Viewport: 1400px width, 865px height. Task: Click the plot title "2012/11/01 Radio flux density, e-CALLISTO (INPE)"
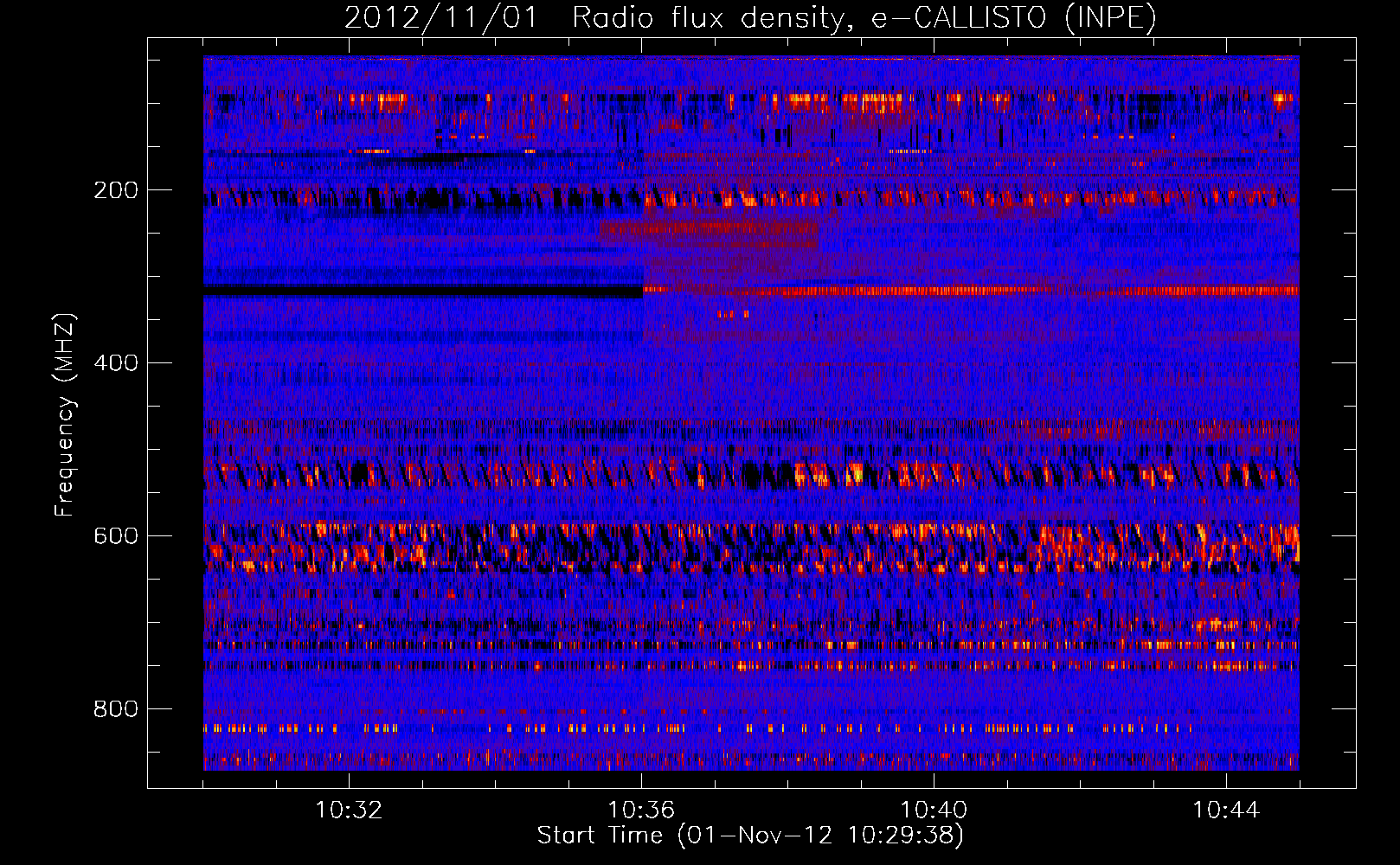750,17
